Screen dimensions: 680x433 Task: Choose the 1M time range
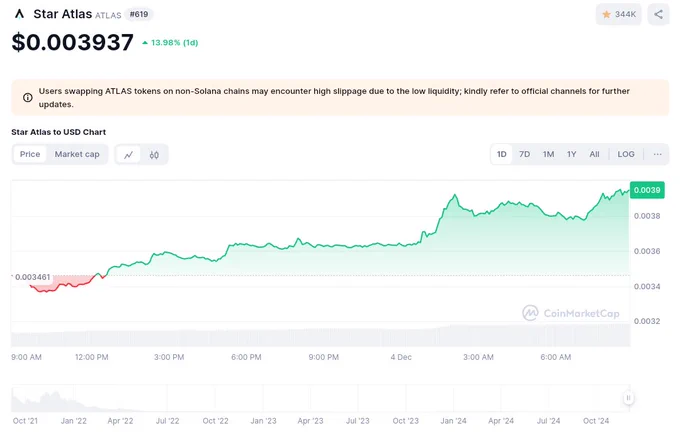pyautogui.click(x=549, y=154)
